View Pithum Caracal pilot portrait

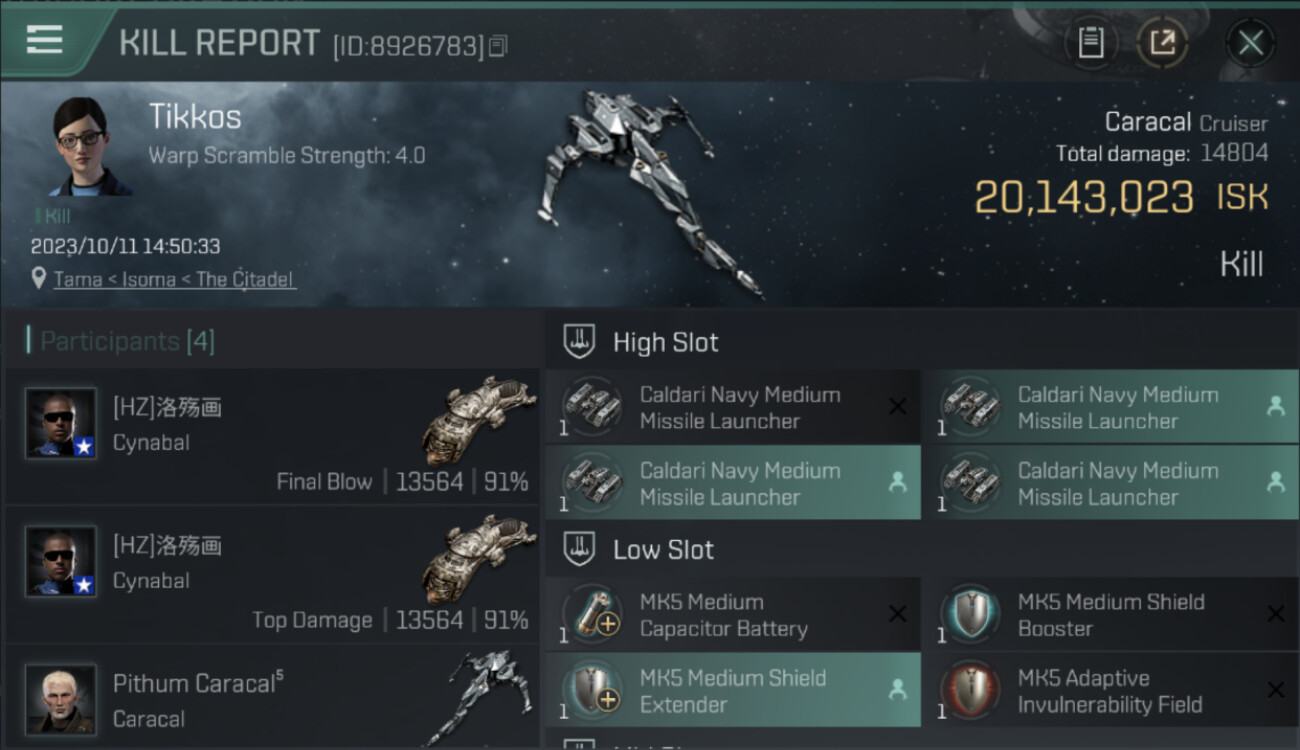[x=61, y=698]
